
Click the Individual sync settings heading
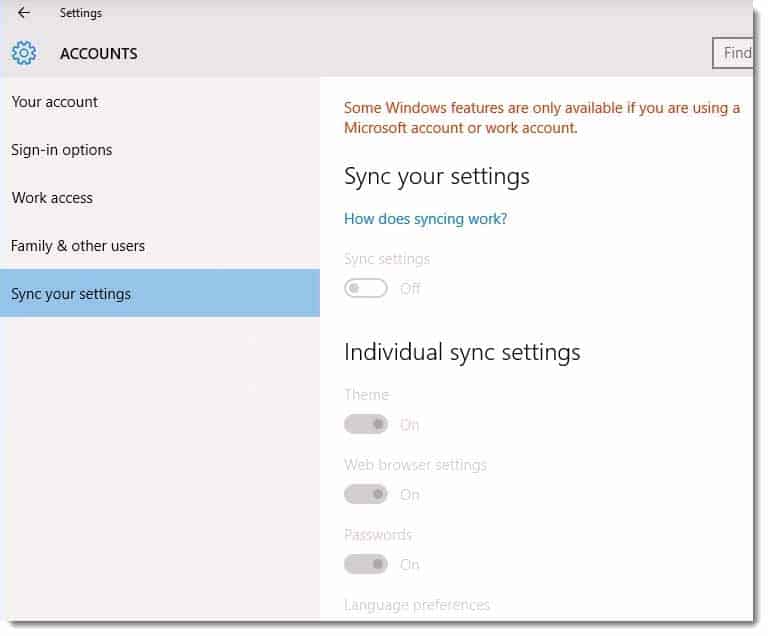[462, 352]
